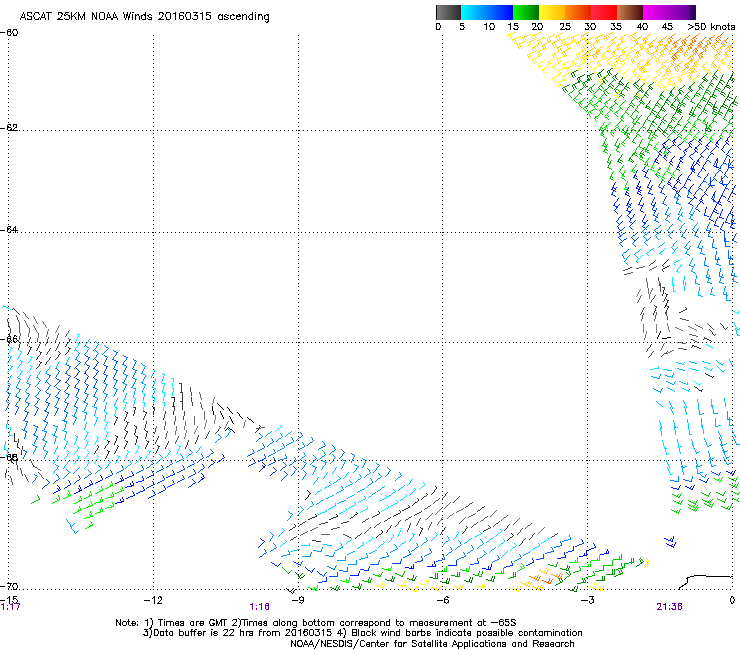Click the magenta 40-45 knots color band
740x650 pixels.
[656, 12]
